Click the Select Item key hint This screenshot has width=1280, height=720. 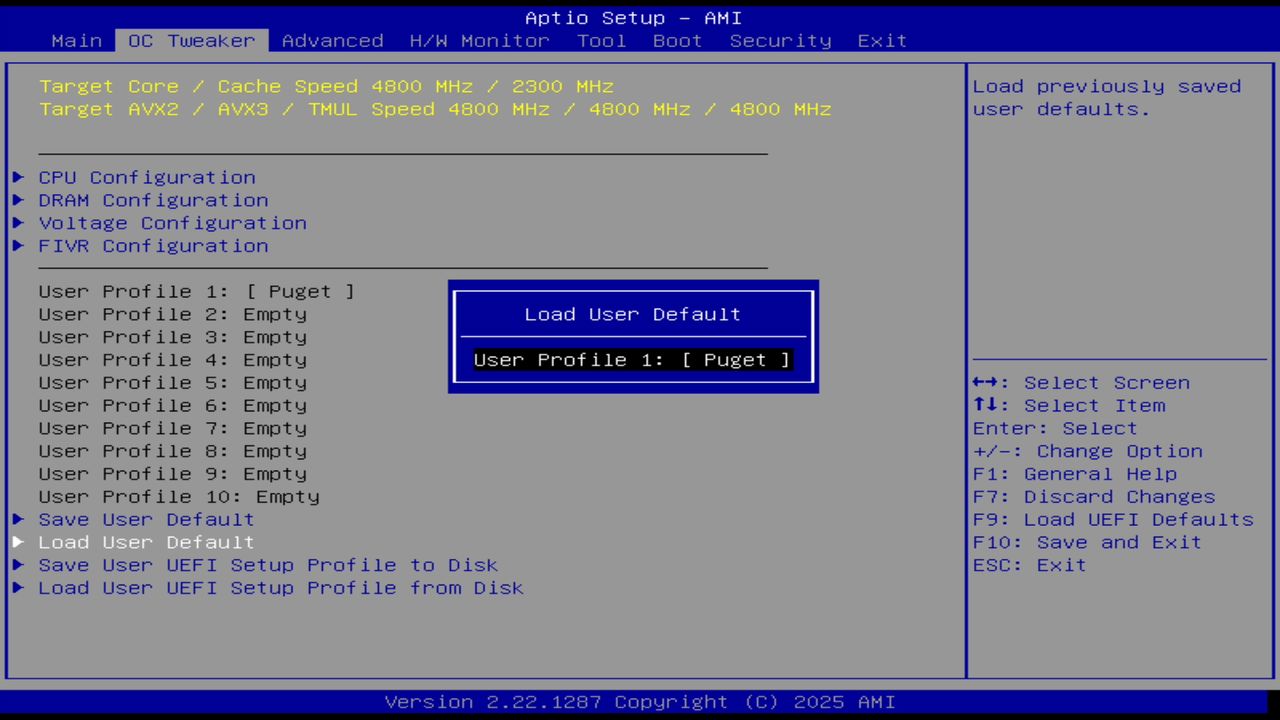tap(1069, 406)
